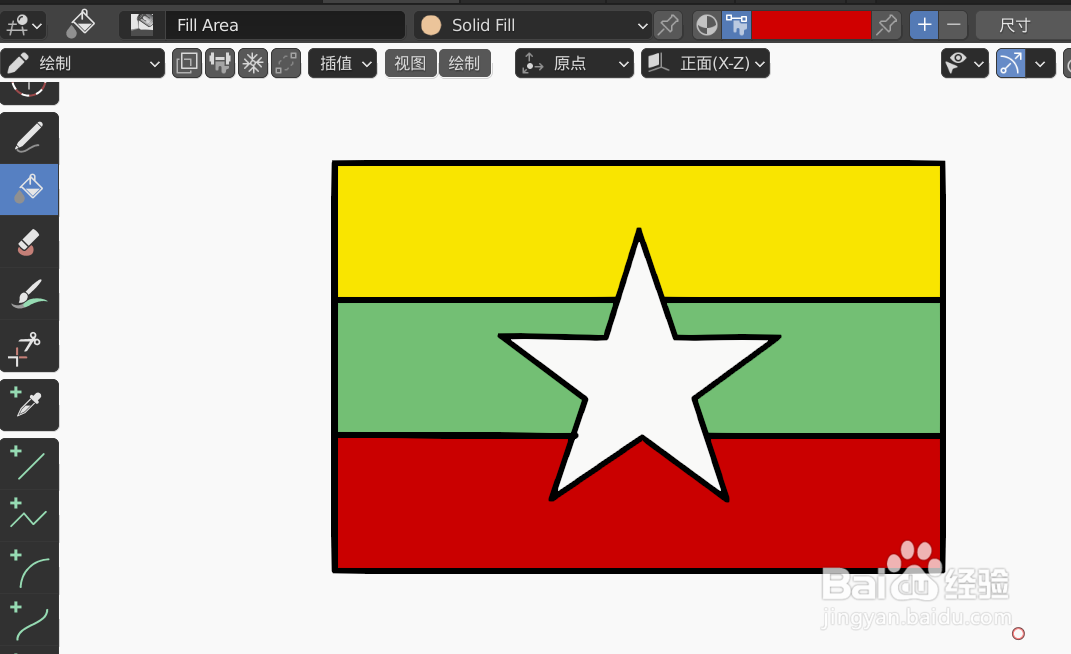The height and width of the screenshot is (654, 1071).
Task: Toggle selectability and visibility eye icon
Action: coord(956,64)
